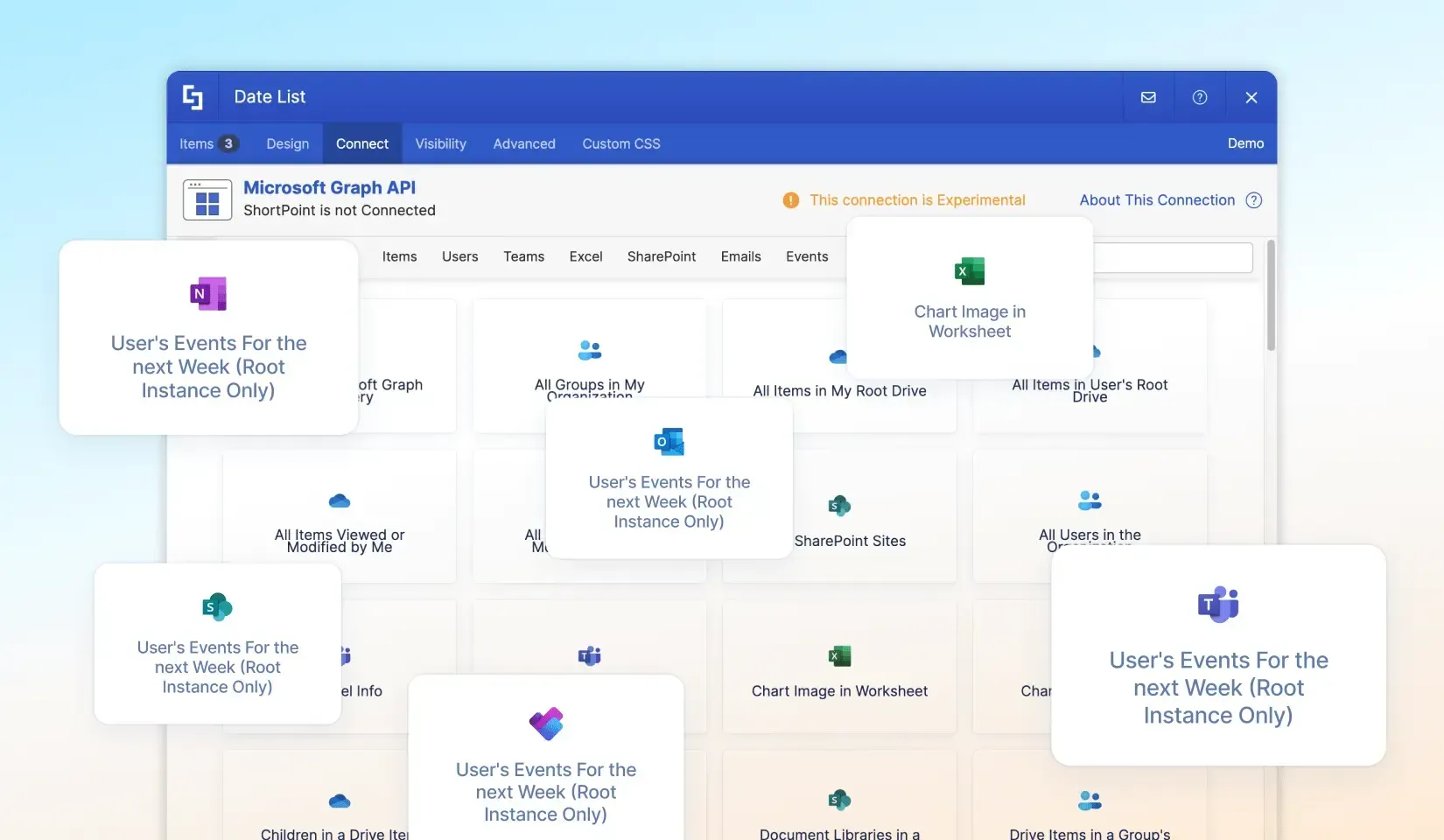Click the orange experimental warning icon
This screenshot has width=1444, height=840.
[791, 200]
